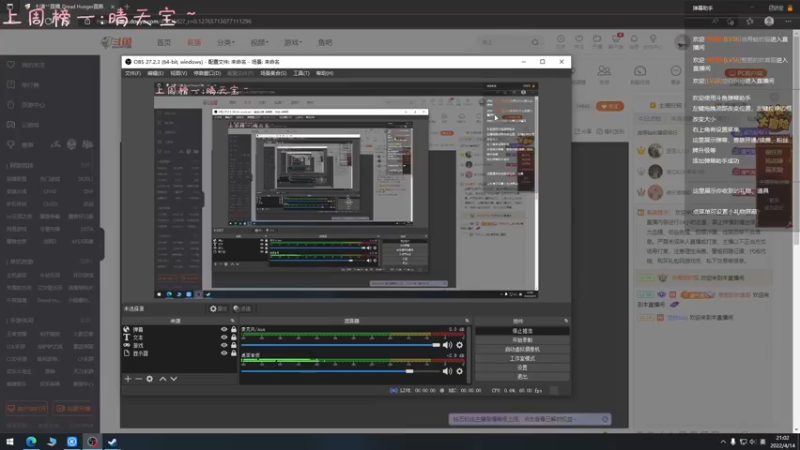Toggle visibility eye for the 显示器 source
The height and width of the screenshot is (450, 800).
tap(224, 353)
